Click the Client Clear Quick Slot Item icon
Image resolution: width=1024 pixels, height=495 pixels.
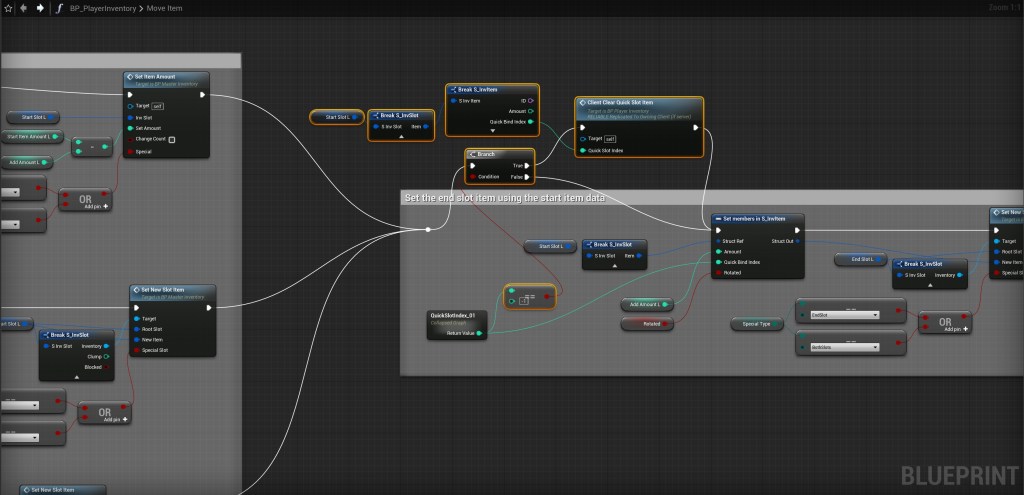coord(583,101)
